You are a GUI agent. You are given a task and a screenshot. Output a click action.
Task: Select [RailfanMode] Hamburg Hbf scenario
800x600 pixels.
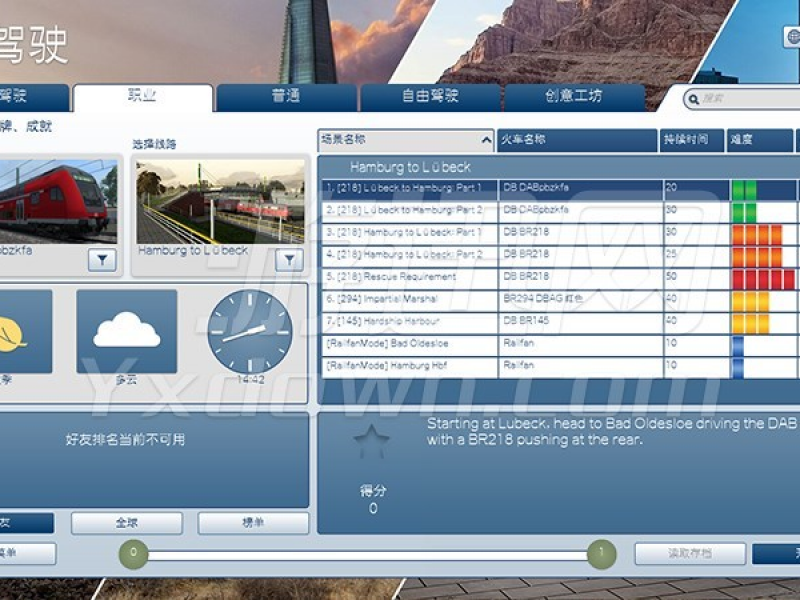coord(410,366)
